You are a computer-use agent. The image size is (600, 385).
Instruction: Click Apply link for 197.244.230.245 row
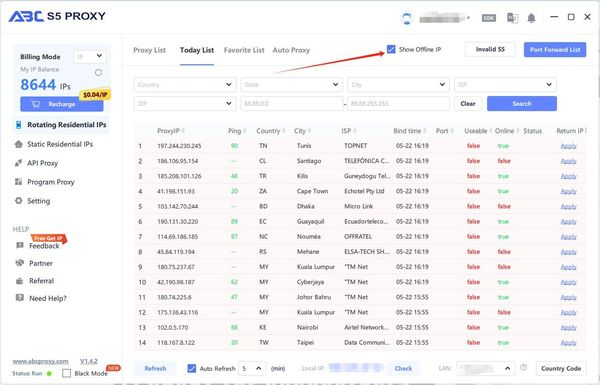568,146
